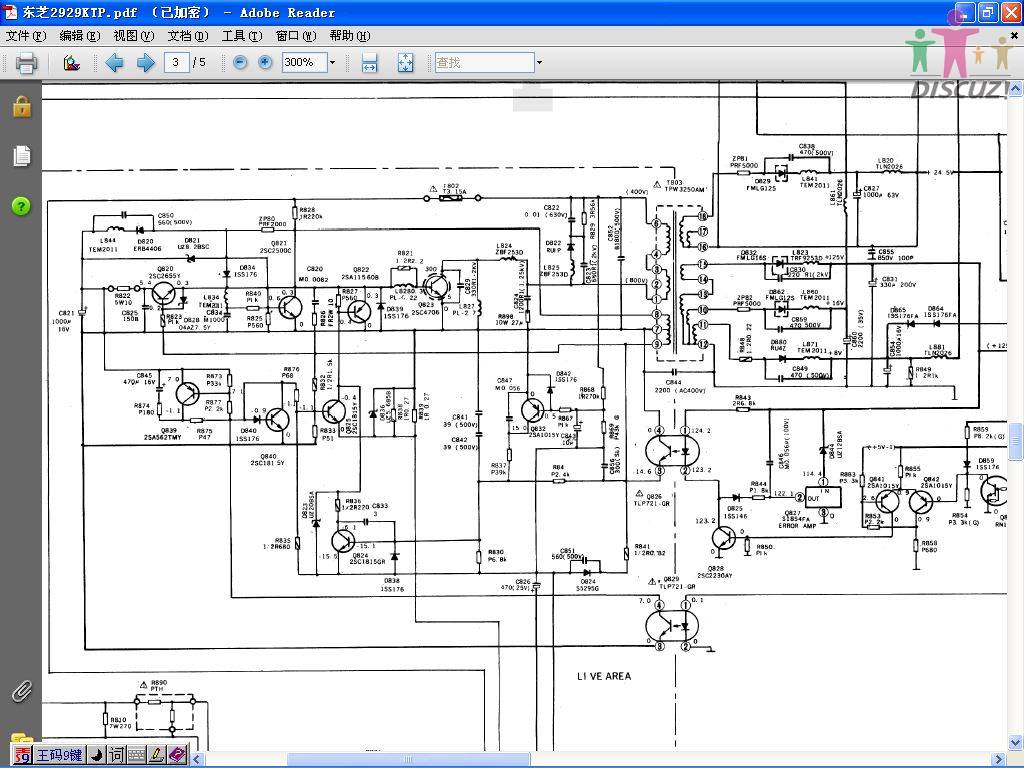Click the Wangma IME logo icon
Screen dimensions: 1024x768
point(22,756)
